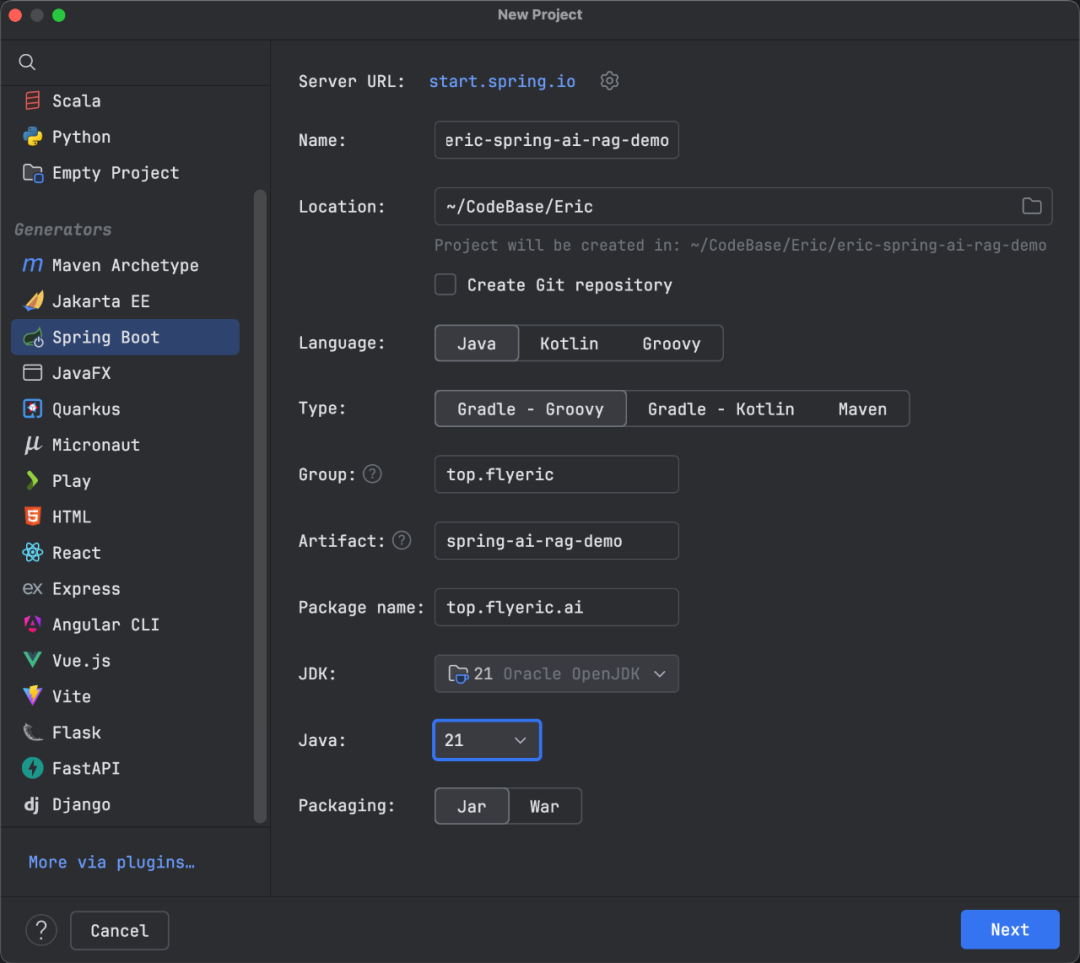
Task: Switch packaging to War
Action: pos(544,806)
